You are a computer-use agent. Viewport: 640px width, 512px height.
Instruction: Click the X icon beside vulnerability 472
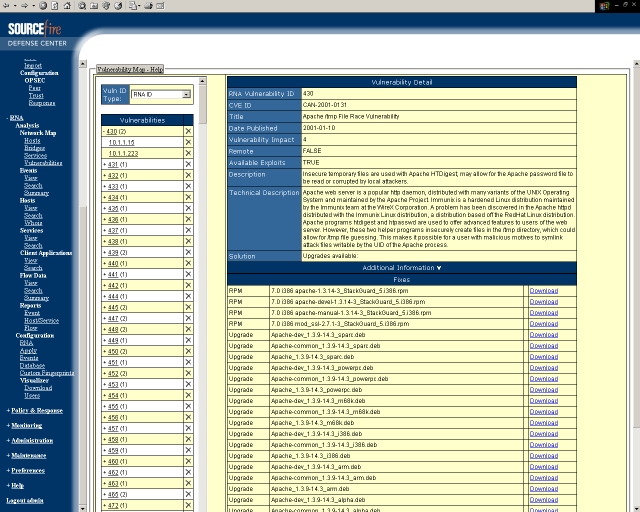(188, 505)
